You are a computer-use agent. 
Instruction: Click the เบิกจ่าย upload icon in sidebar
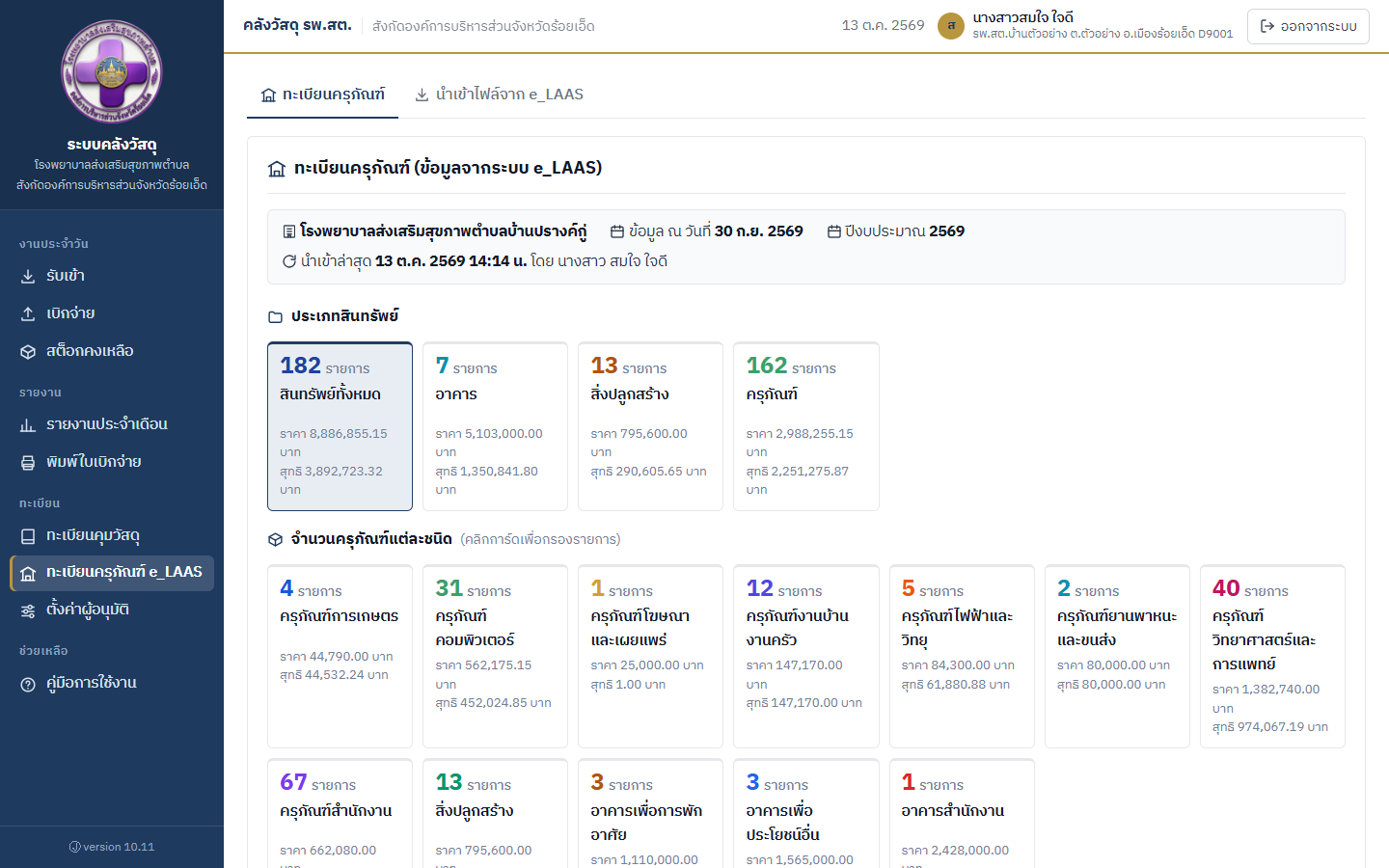coord(28,314)
